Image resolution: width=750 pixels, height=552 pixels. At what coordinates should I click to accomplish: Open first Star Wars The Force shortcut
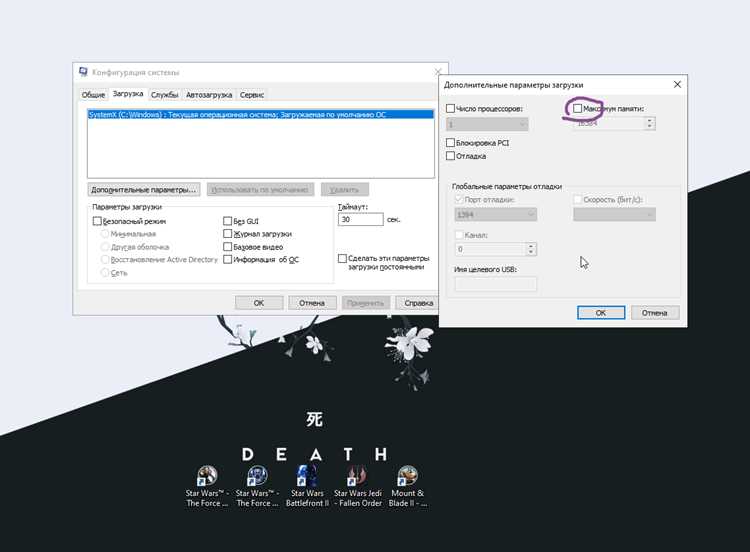(207, 486)
